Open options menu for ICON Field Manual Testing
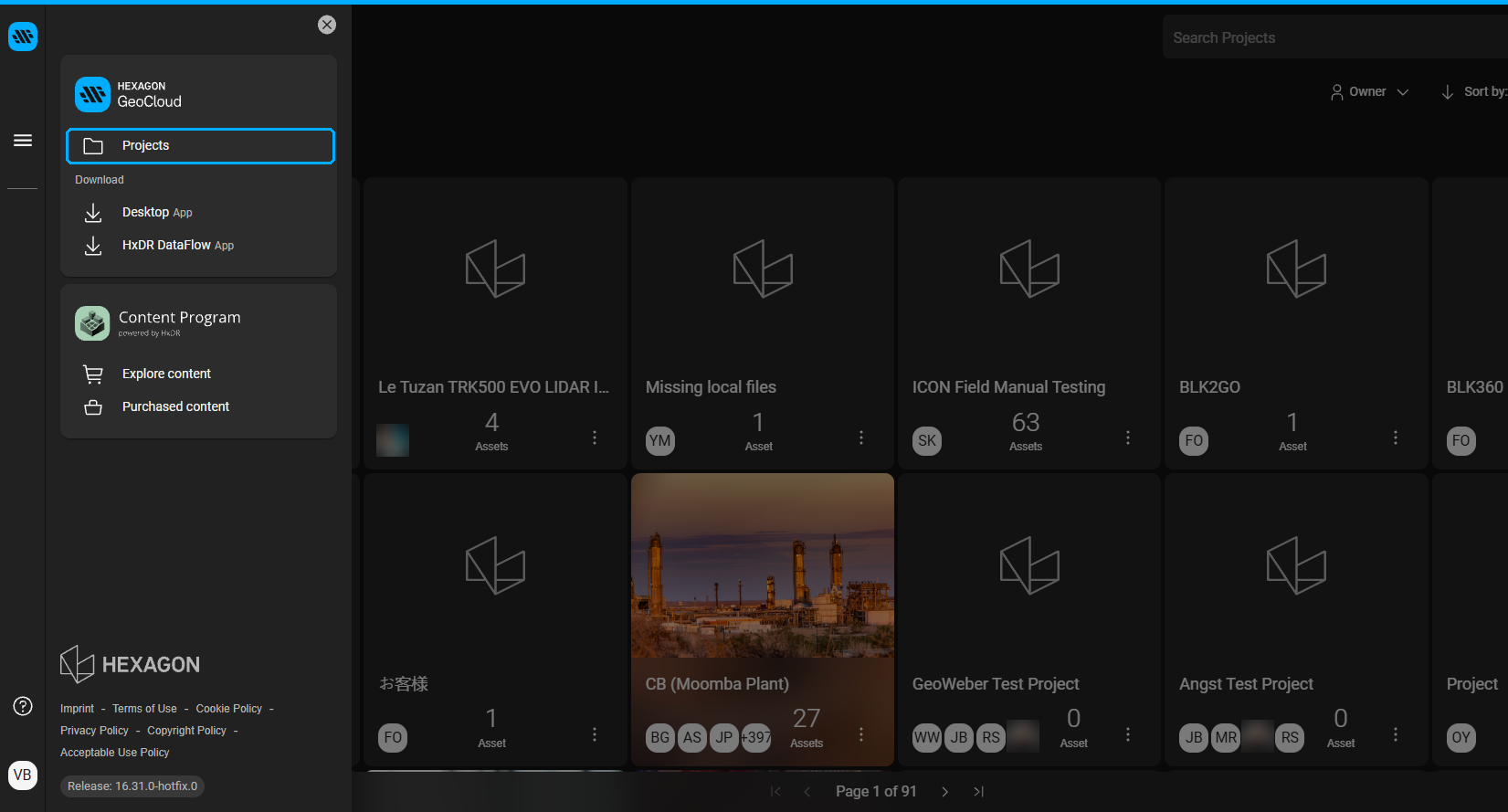1508x812 pixels. click(1128, 438)
